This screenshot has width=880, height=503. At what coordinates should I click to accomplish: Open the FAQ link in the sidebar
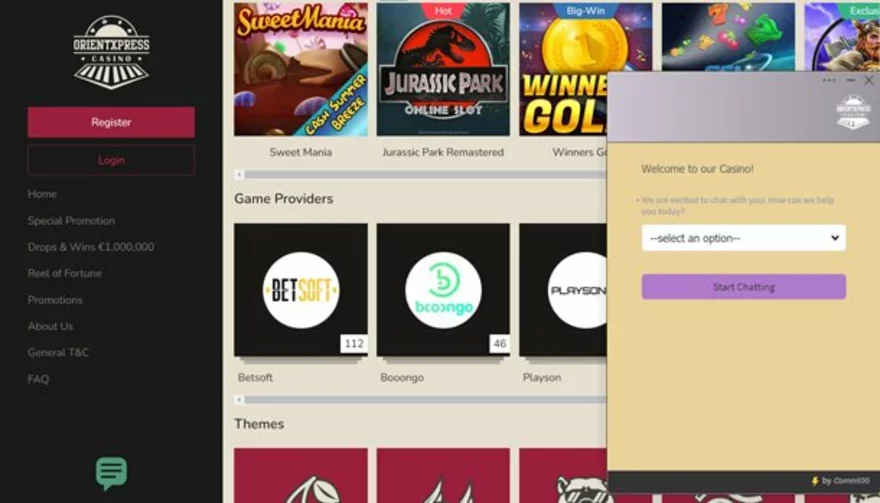(x=38, y=379)
